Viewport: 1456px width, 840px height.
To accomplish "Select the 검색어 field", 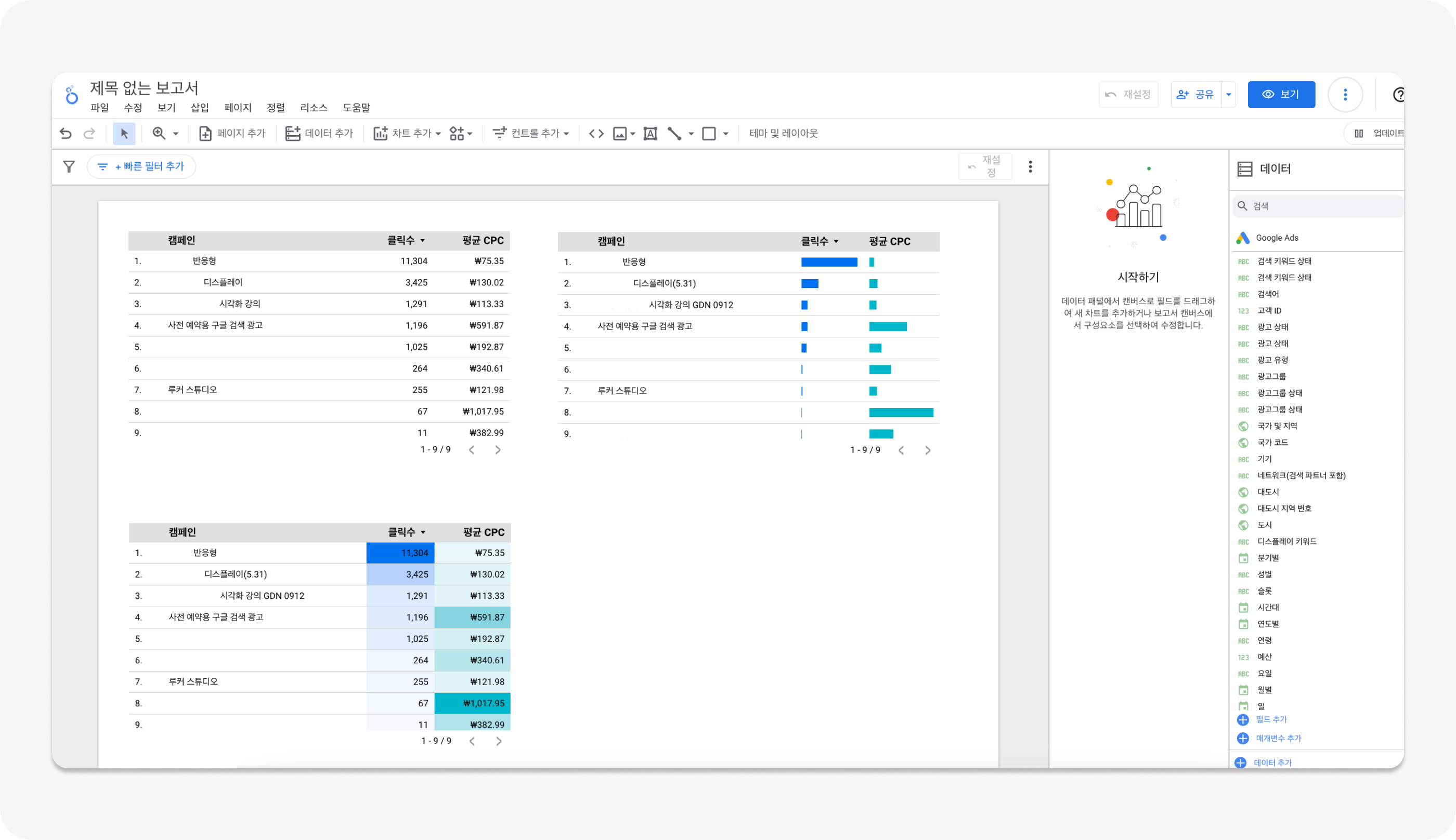I will click(1267, 294).
